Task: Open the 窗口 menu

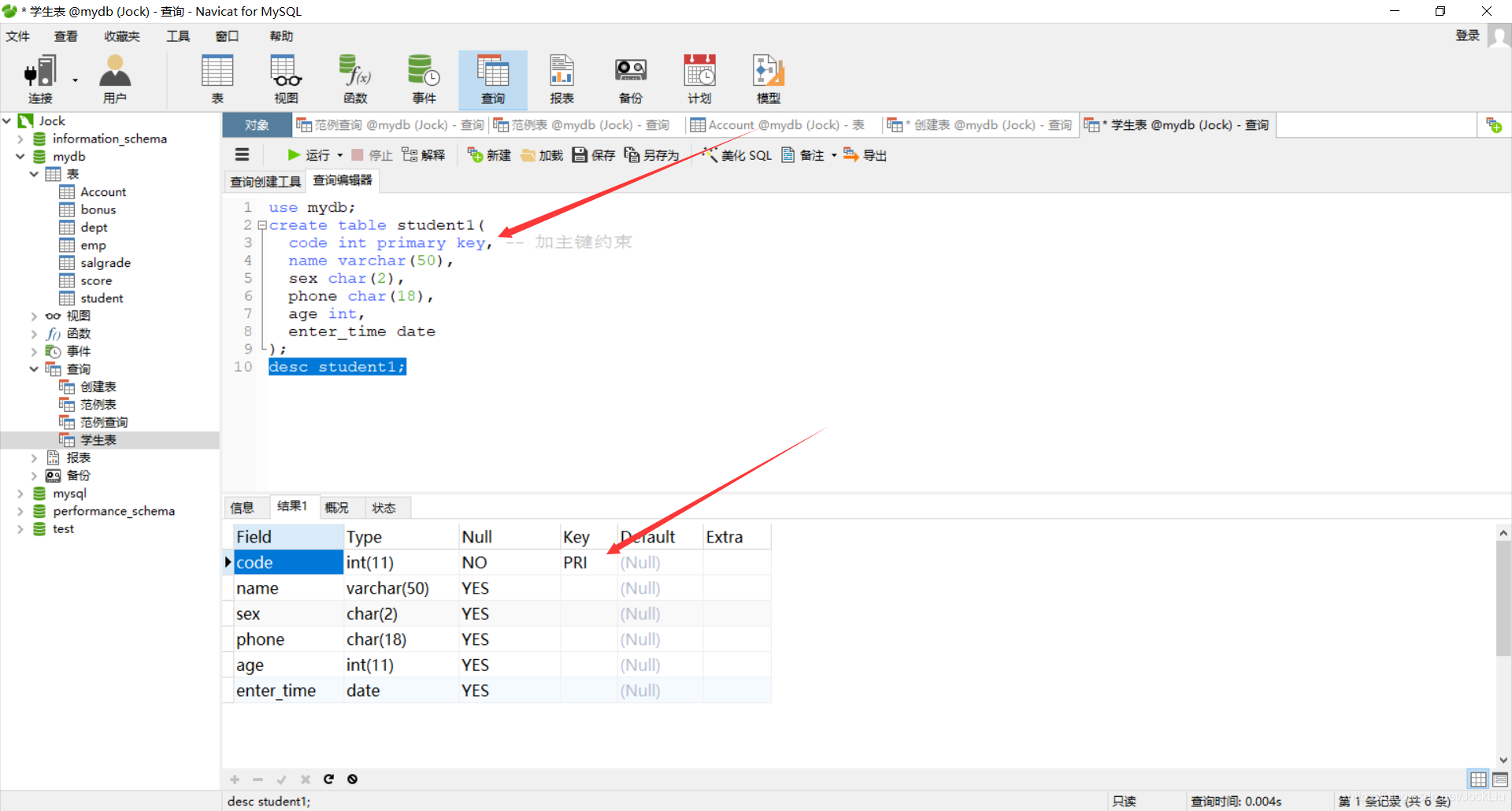Action: point(227,36)
